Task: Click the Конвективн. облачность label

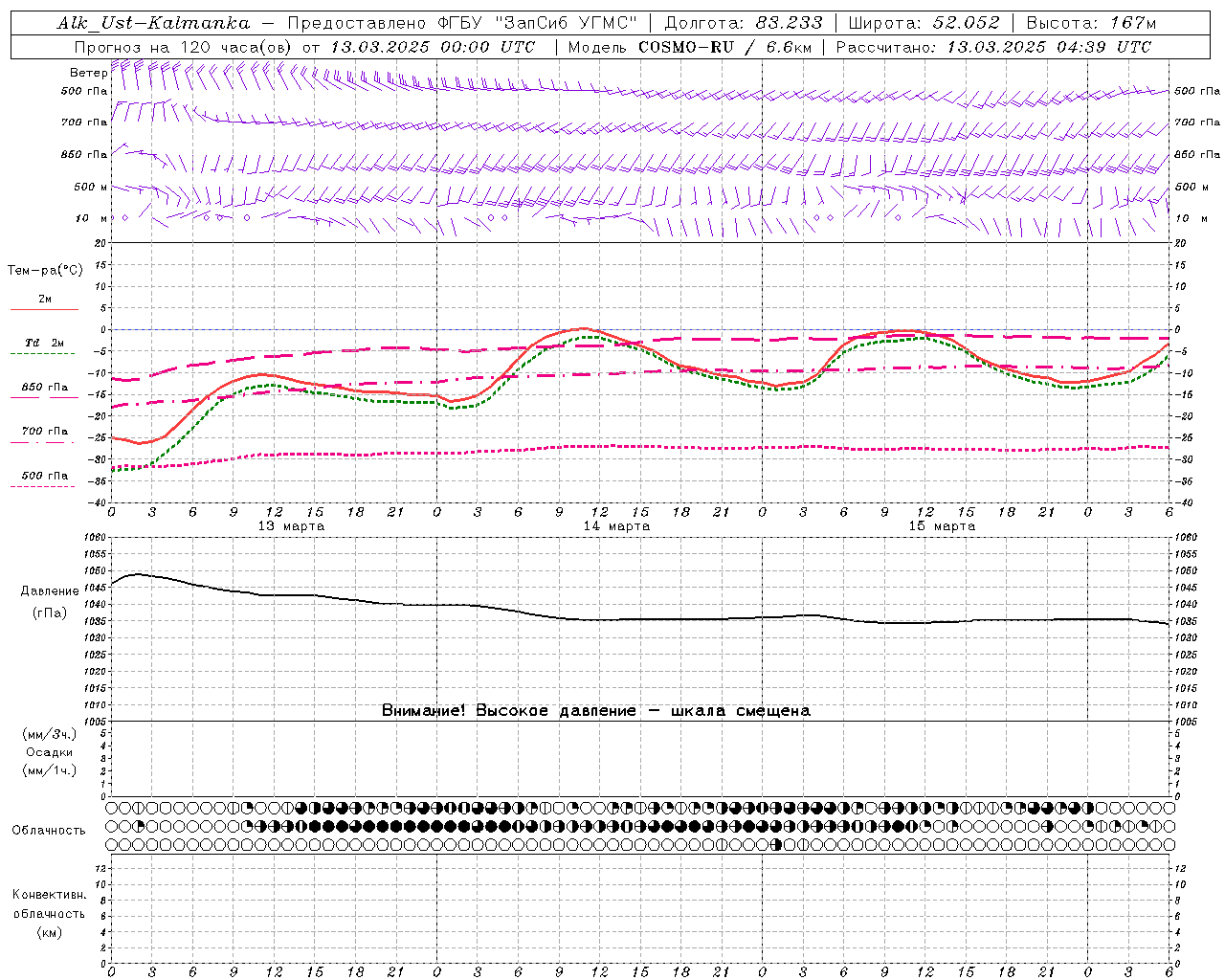Action: (x=49, y=904)
